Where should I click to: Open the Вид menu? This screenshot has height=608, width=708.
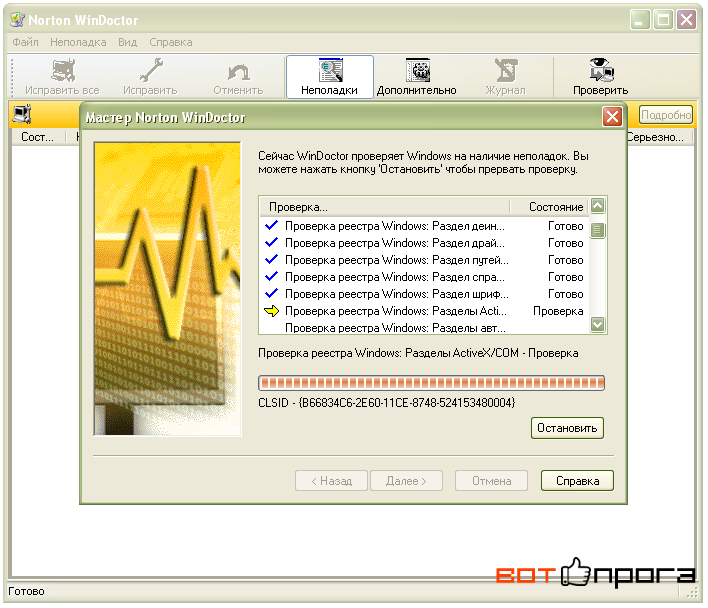[x=128, y=42]
